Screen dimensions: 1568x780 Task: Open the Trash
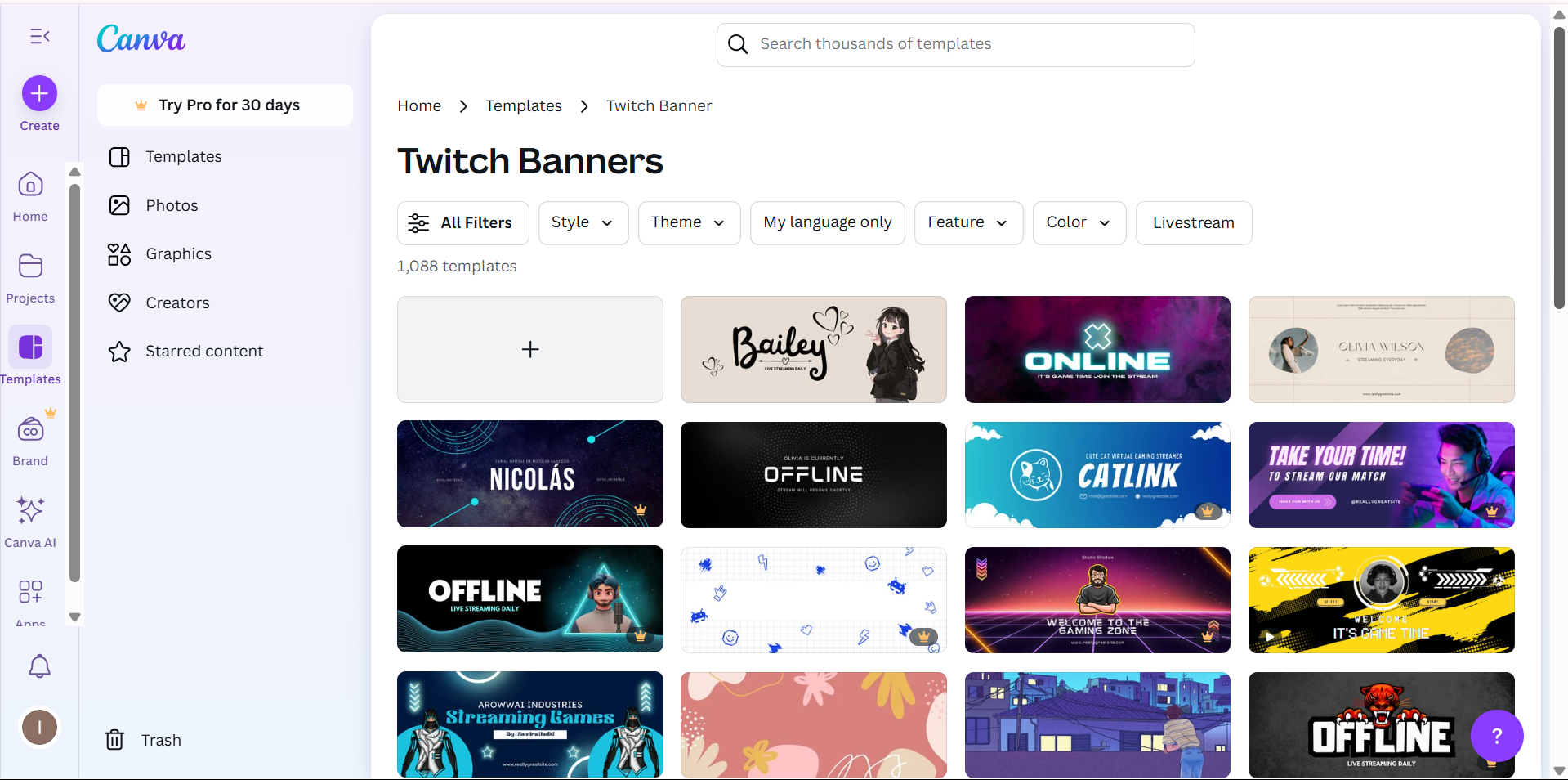143,740
